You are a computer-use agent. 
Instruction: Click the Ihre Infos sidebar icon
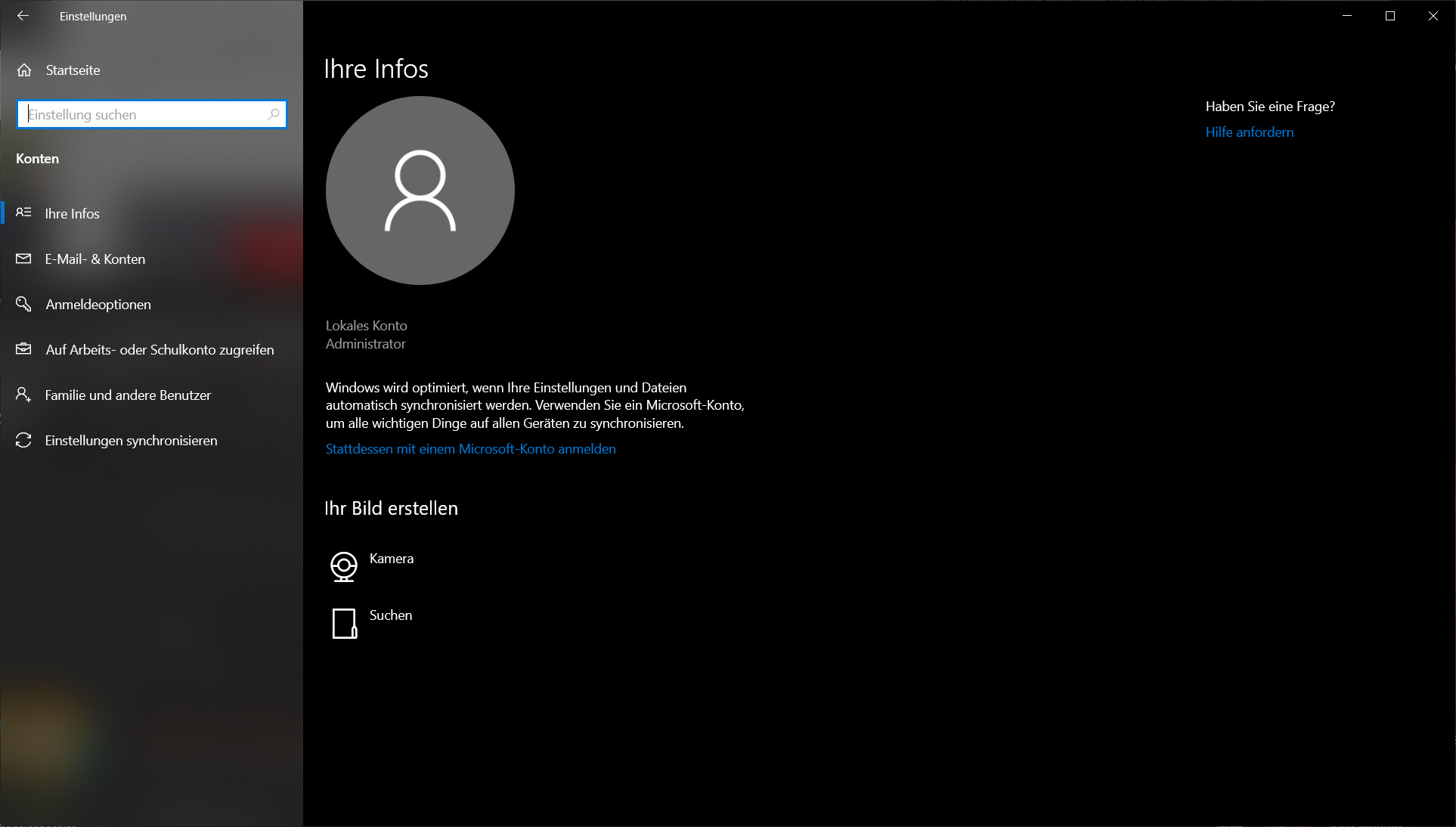pos(23,213)
